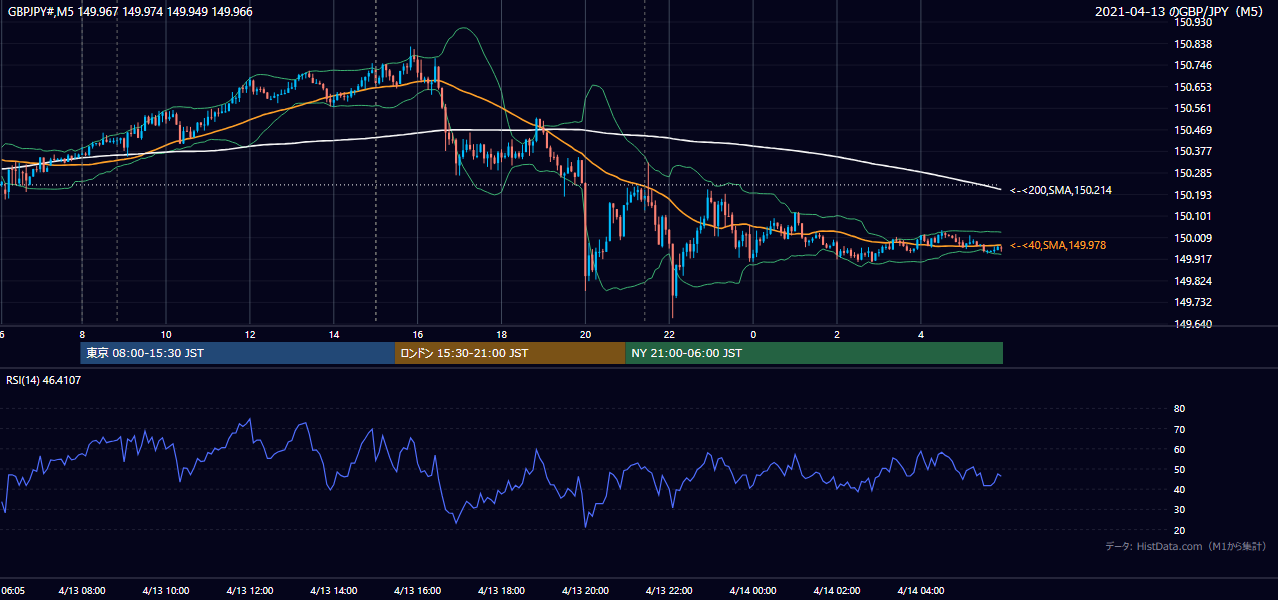Click the 4/13 20:00 time label
The image size is (1278, 600).
585,591
